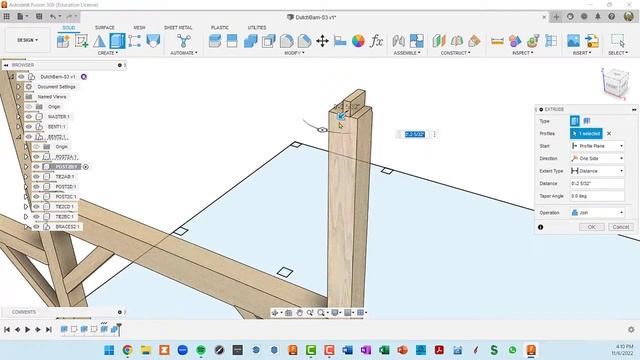Open the data panel grid icon
The height and width of the screenshot is (360, 640).
(x=7, y=17)
